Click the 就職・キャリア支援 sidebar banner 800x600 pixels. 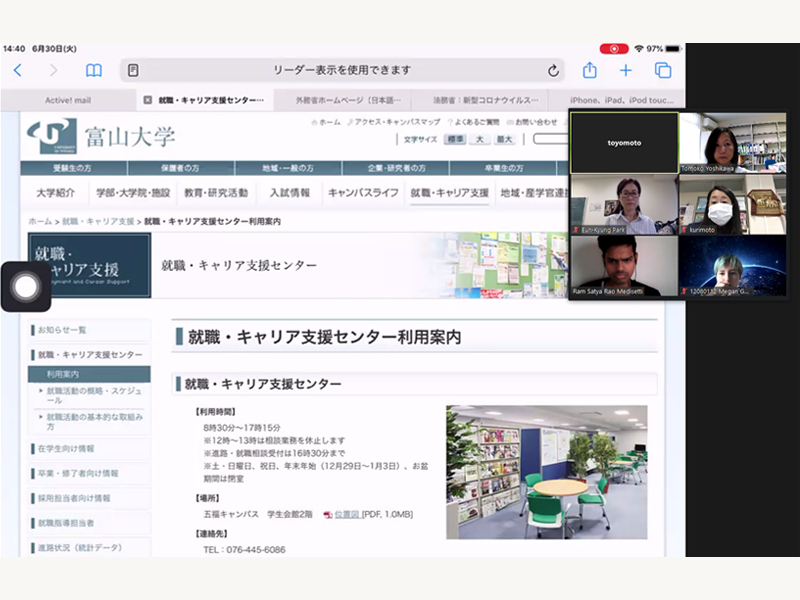click(x=89, y=265)
